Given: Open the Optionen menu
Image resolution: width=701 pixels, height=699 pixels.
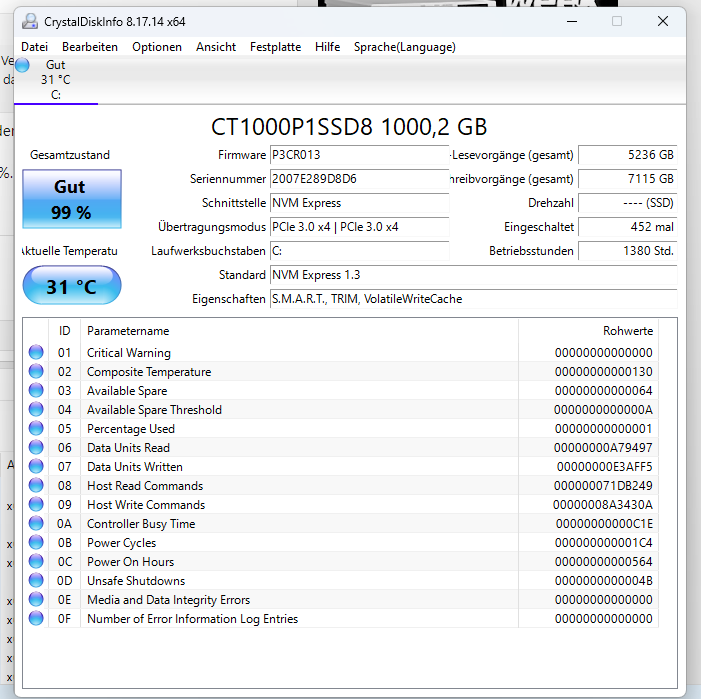Looking at the screenshot, I should [157, 47].
